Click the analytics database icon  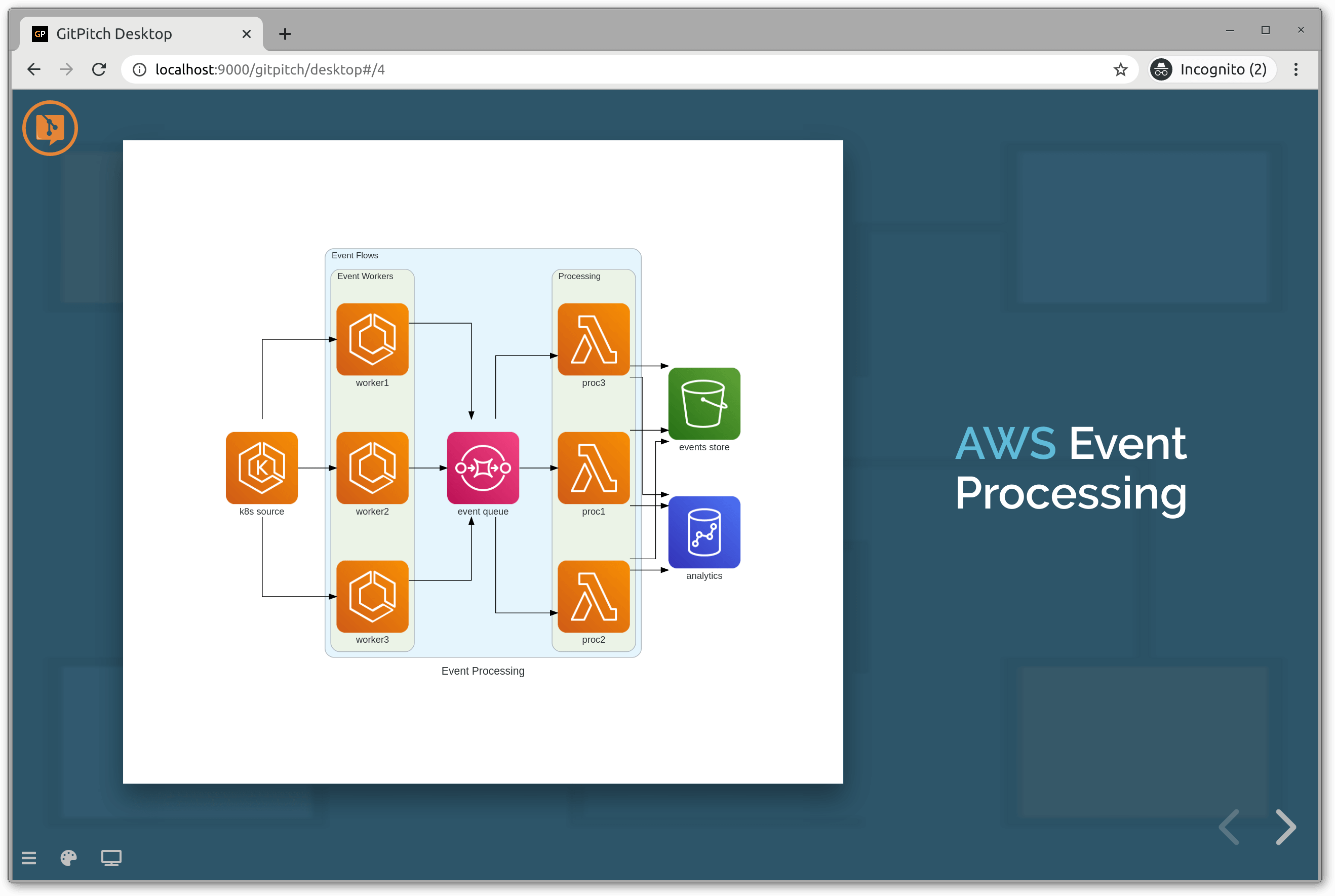704,532
